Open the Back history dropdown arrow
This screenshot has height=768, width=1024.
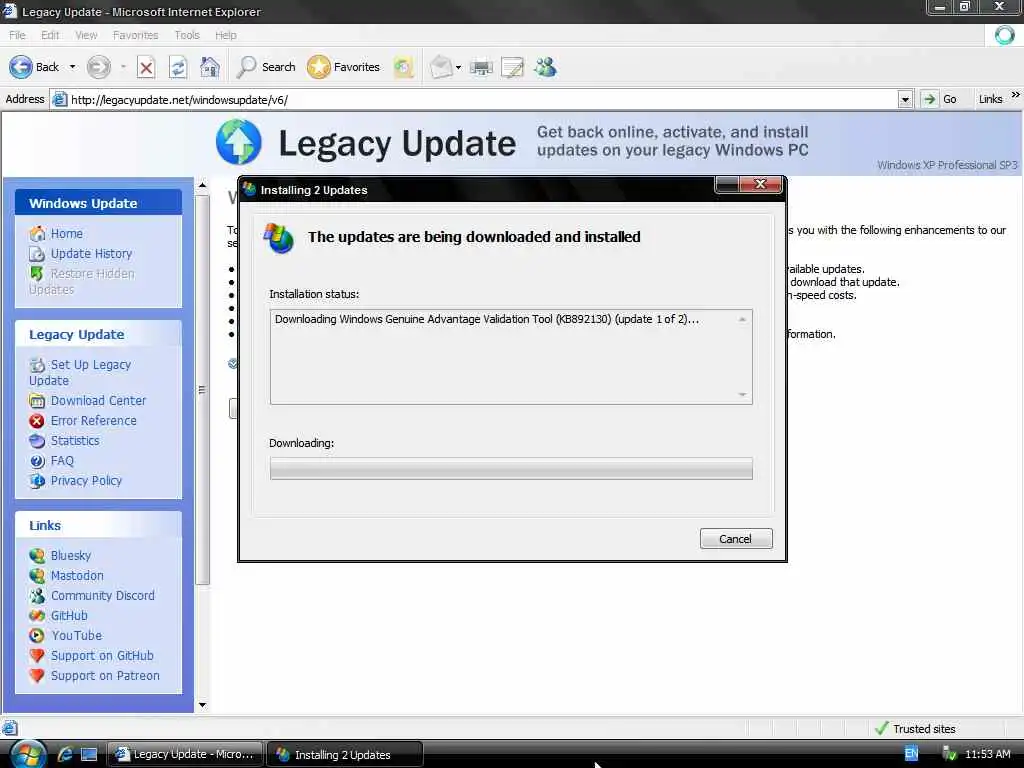pyautogui.click(x=72, y=67)
